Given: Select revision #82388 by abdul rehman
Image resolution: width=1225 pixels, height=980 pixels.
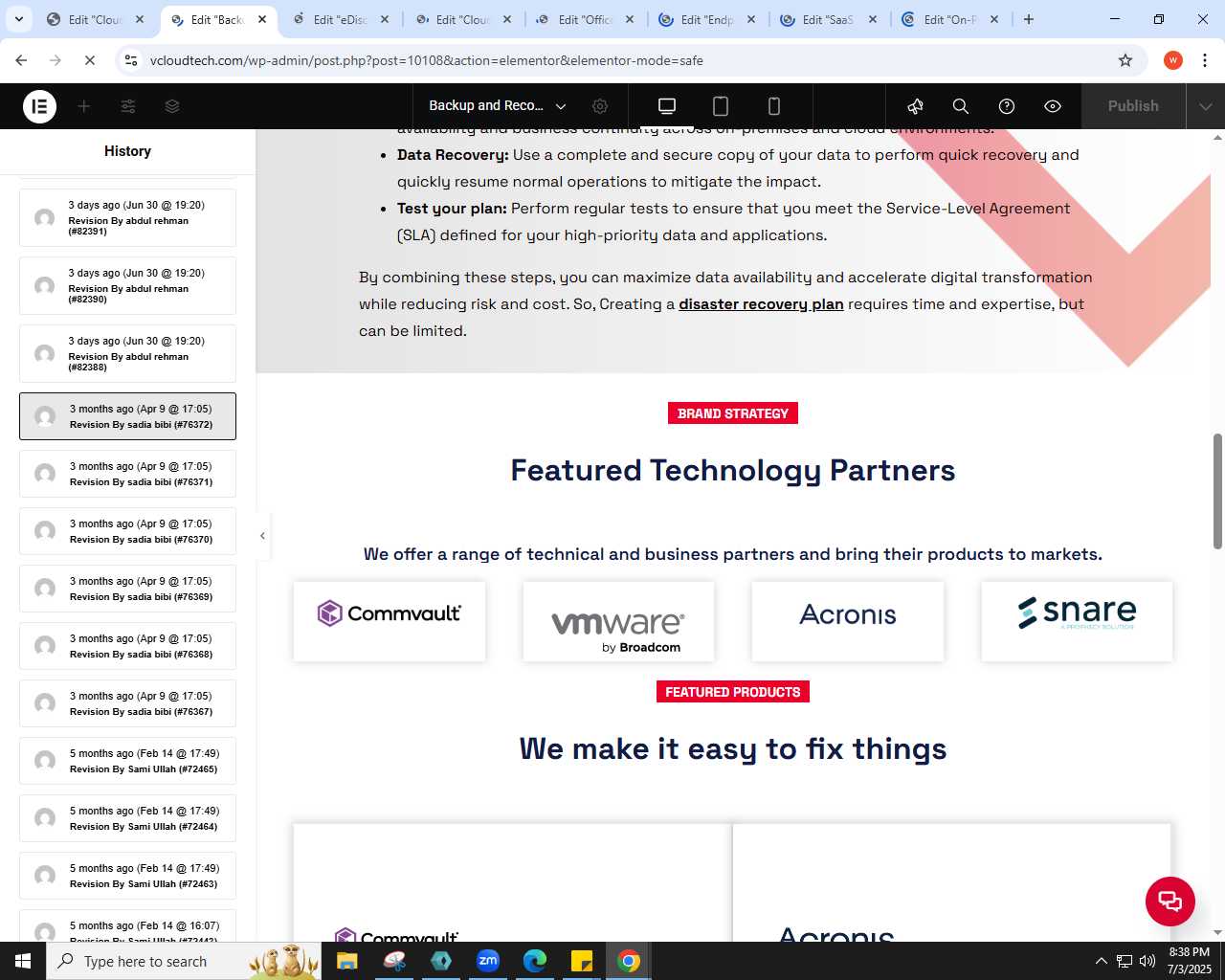Looking at the screenshot, I should pyautogui.click(x=127, y=354).
